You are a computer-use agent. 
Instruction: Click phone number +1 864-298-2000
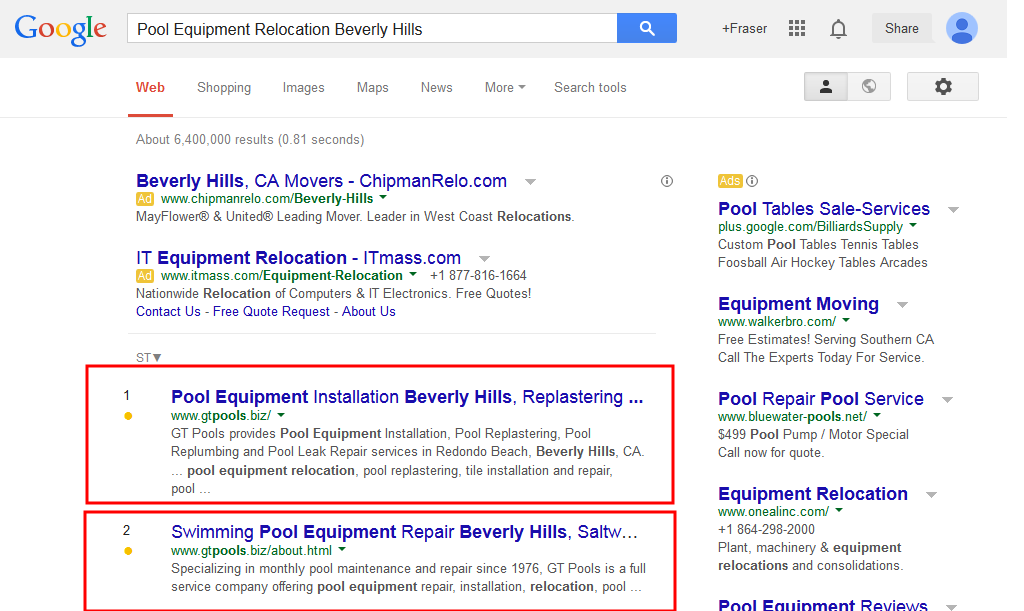tap(767, 529)
